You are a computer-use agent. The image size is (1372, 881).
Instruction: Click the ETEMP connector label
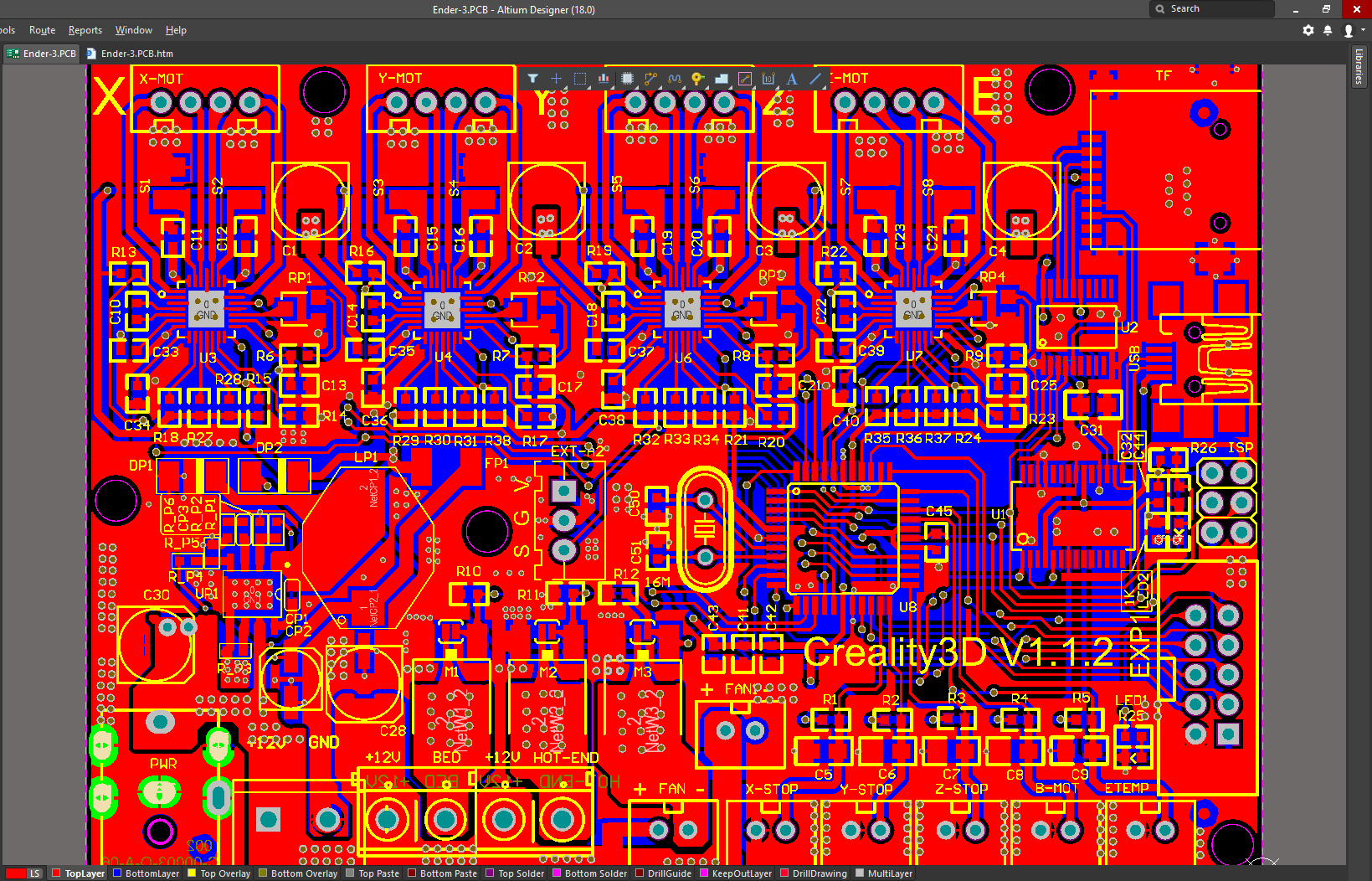[x=1127, y=788]
